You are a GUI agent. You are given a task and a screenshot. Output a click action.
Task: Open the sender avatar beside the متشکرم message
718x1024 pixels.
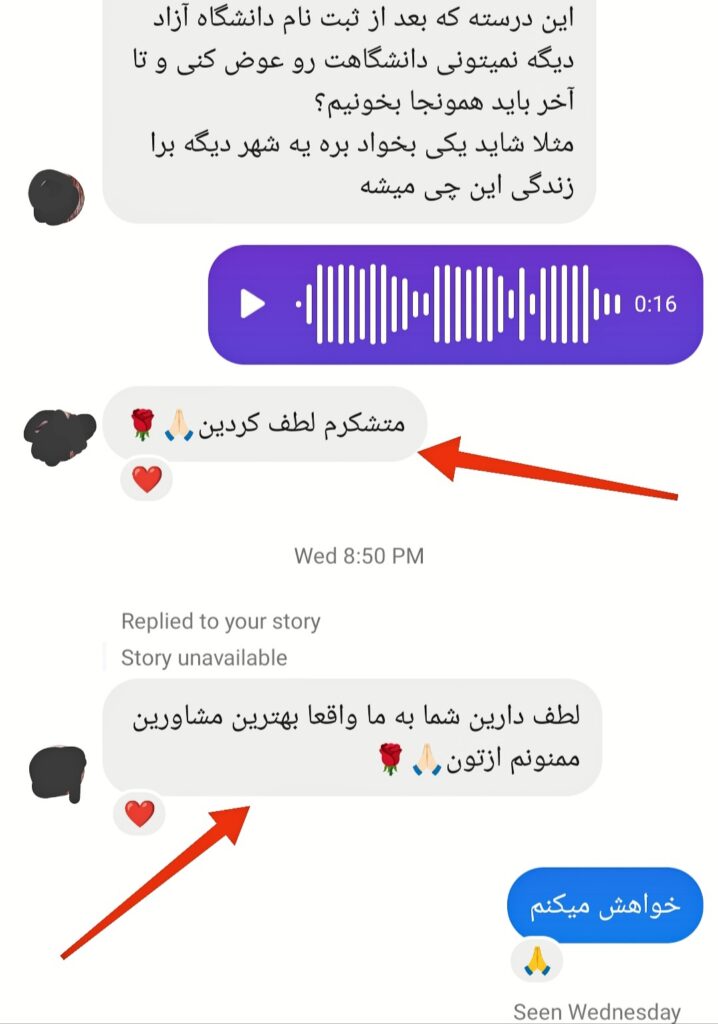click(x=59, y=436)
